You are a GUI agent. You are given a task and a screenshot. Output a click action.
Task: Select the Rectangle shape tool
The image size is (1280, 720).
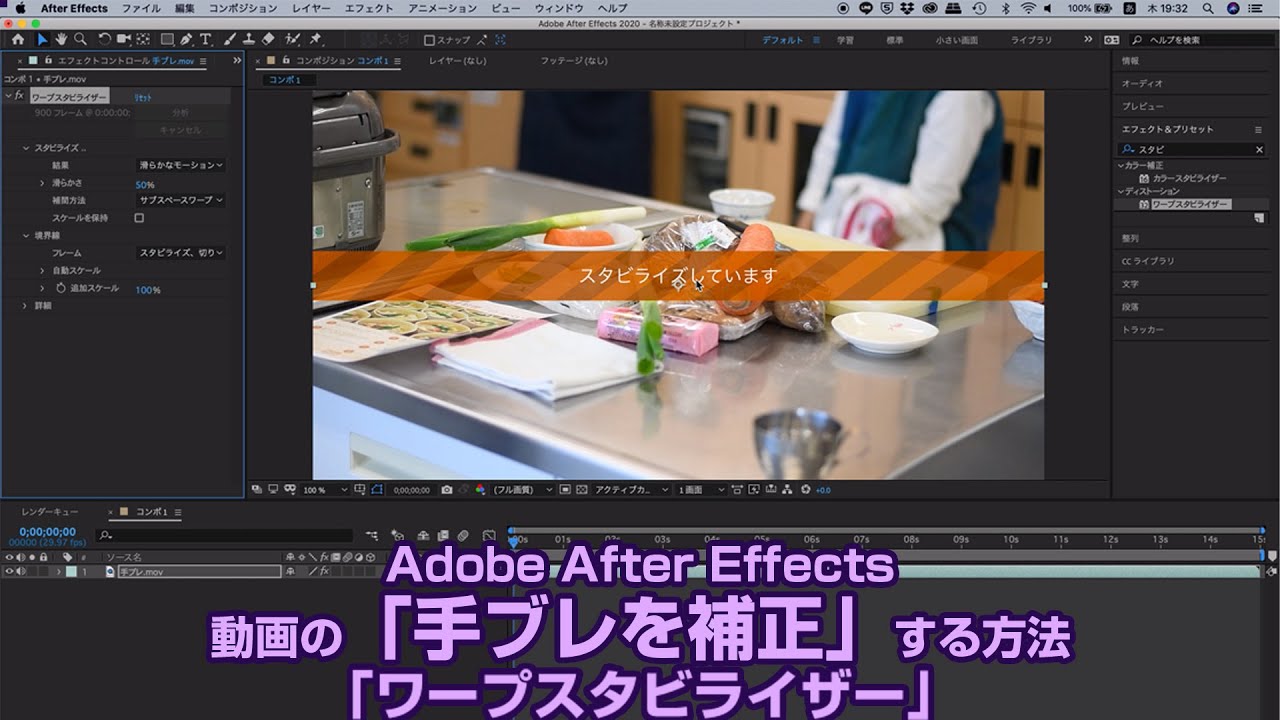(167, 40)
